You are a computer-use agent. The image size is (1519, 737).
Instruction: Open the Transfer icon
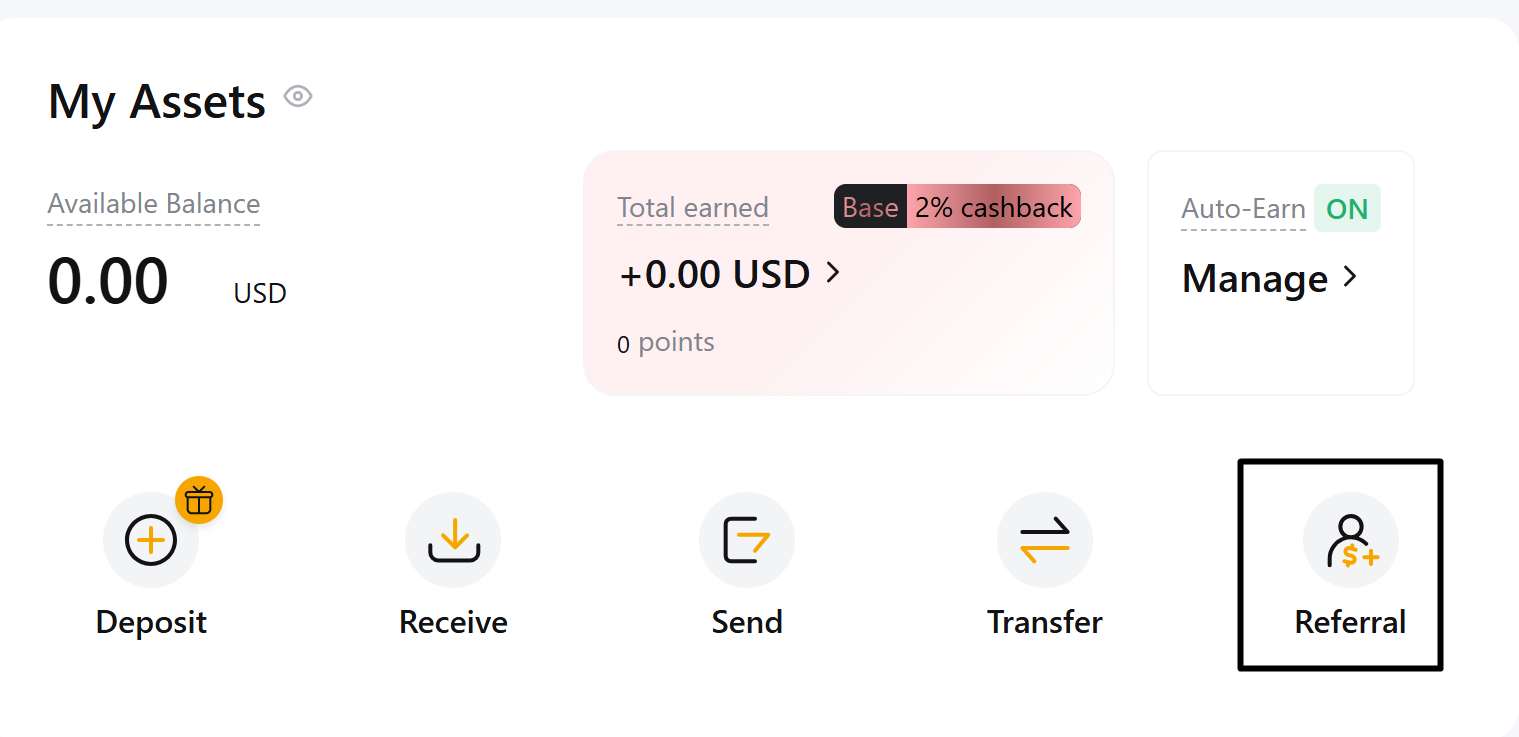click(1044, 540)
